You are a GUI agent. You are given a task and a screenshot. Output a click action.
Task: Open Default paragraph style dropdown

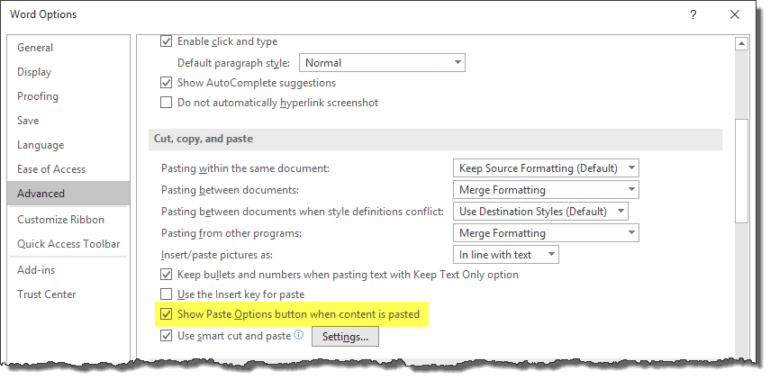[x=382, y=63]
